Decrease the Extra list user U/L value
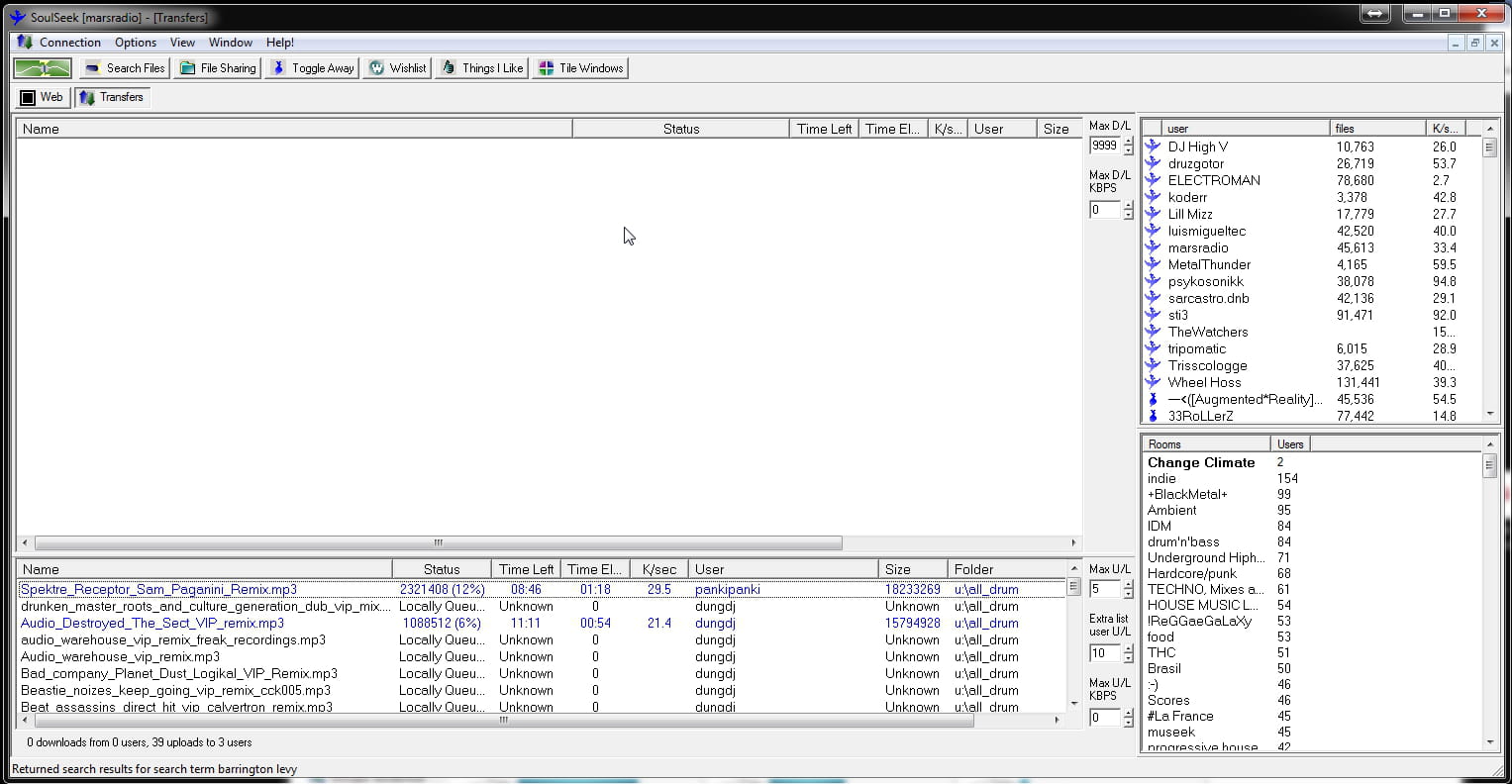This screenshot has height=784, width=1512. point(1128,658)
